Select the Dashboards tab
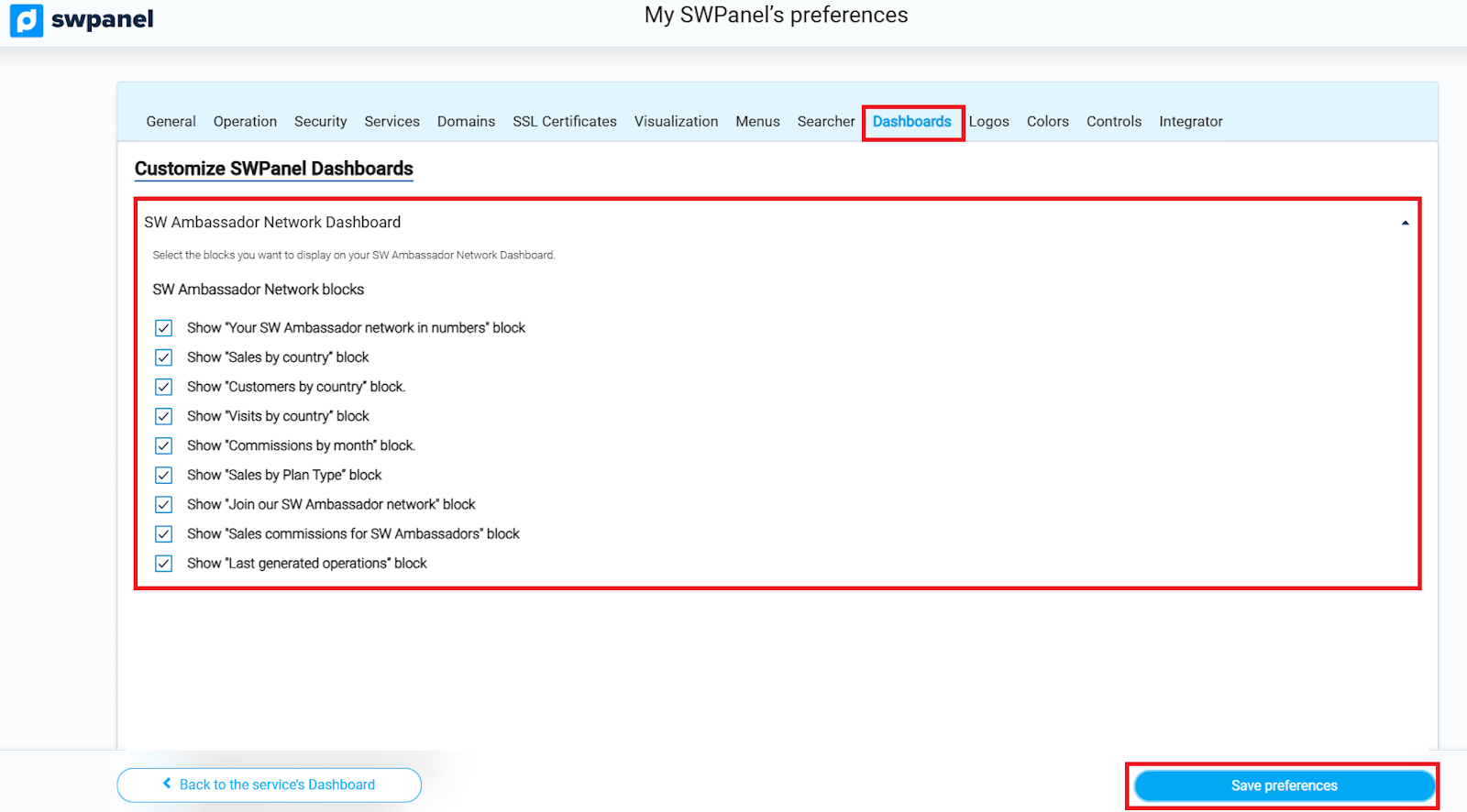The width and height of the screenshot is (1467, 812). click(x=911, y=122)
